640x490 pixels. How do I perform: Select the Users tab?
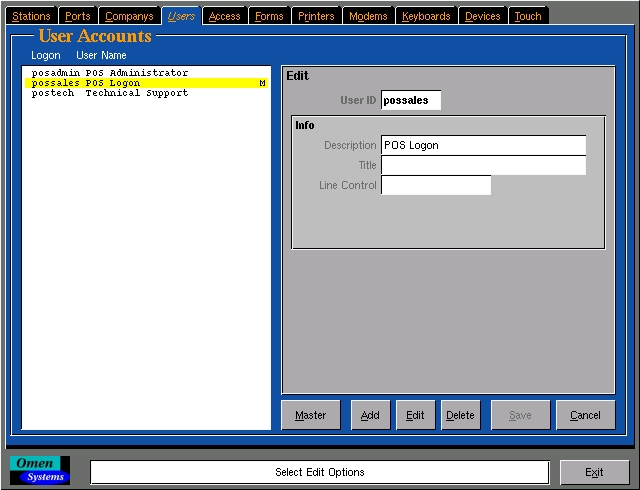pyautogui.click(x=181, y=16)
